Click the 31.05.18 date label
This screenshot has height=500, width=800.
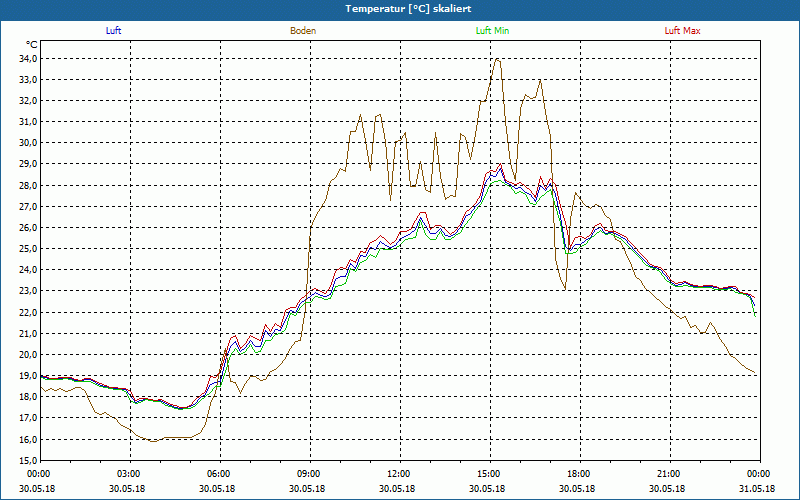click(x=758, y=488)
